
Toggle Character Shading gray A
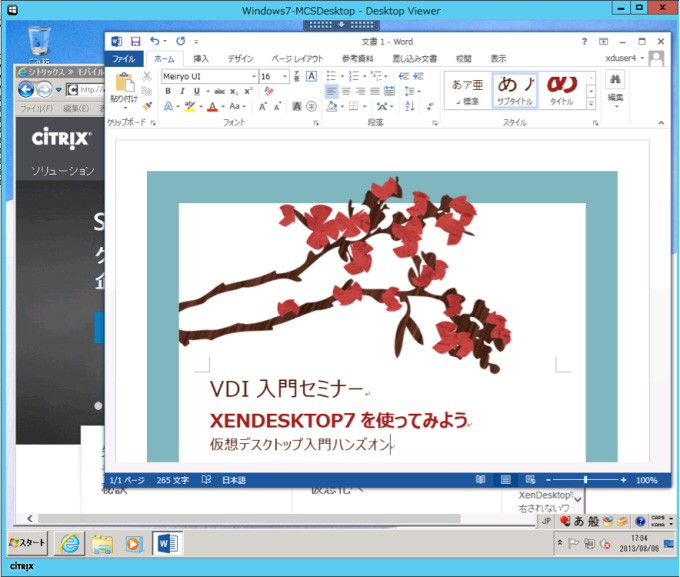click(x=297, y=106)
